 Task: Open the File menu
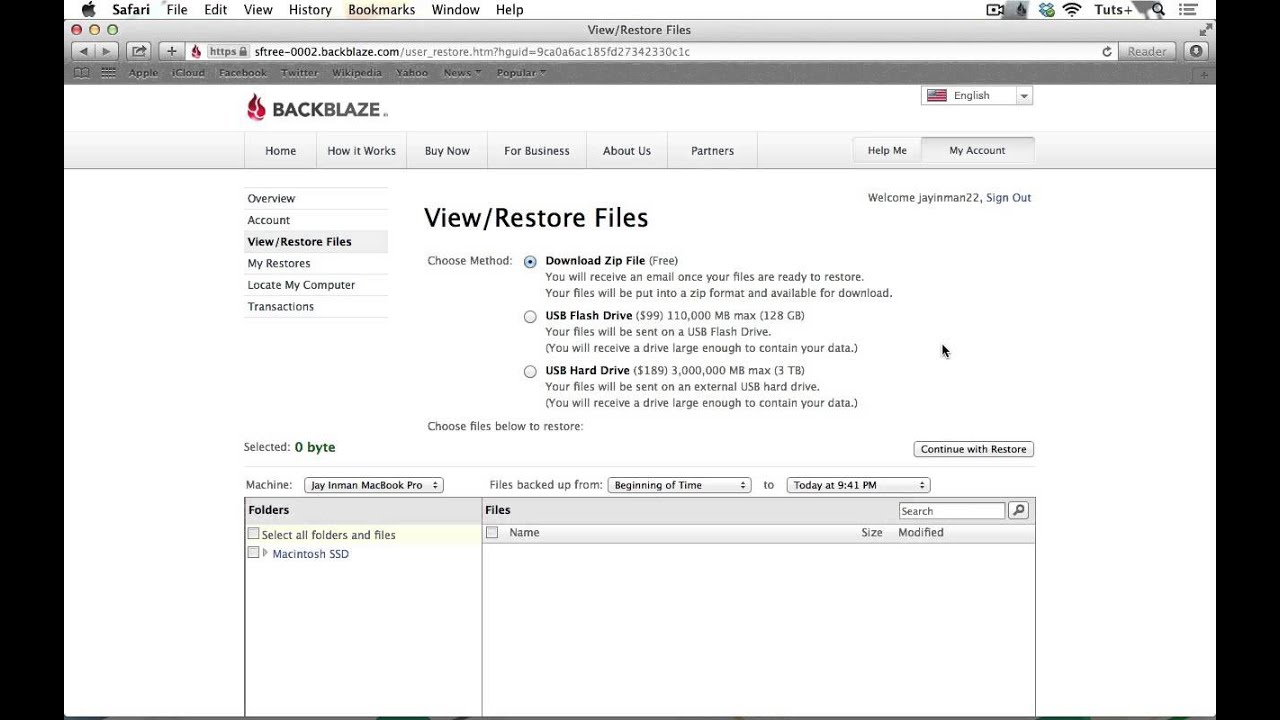[x=177, y=9]
